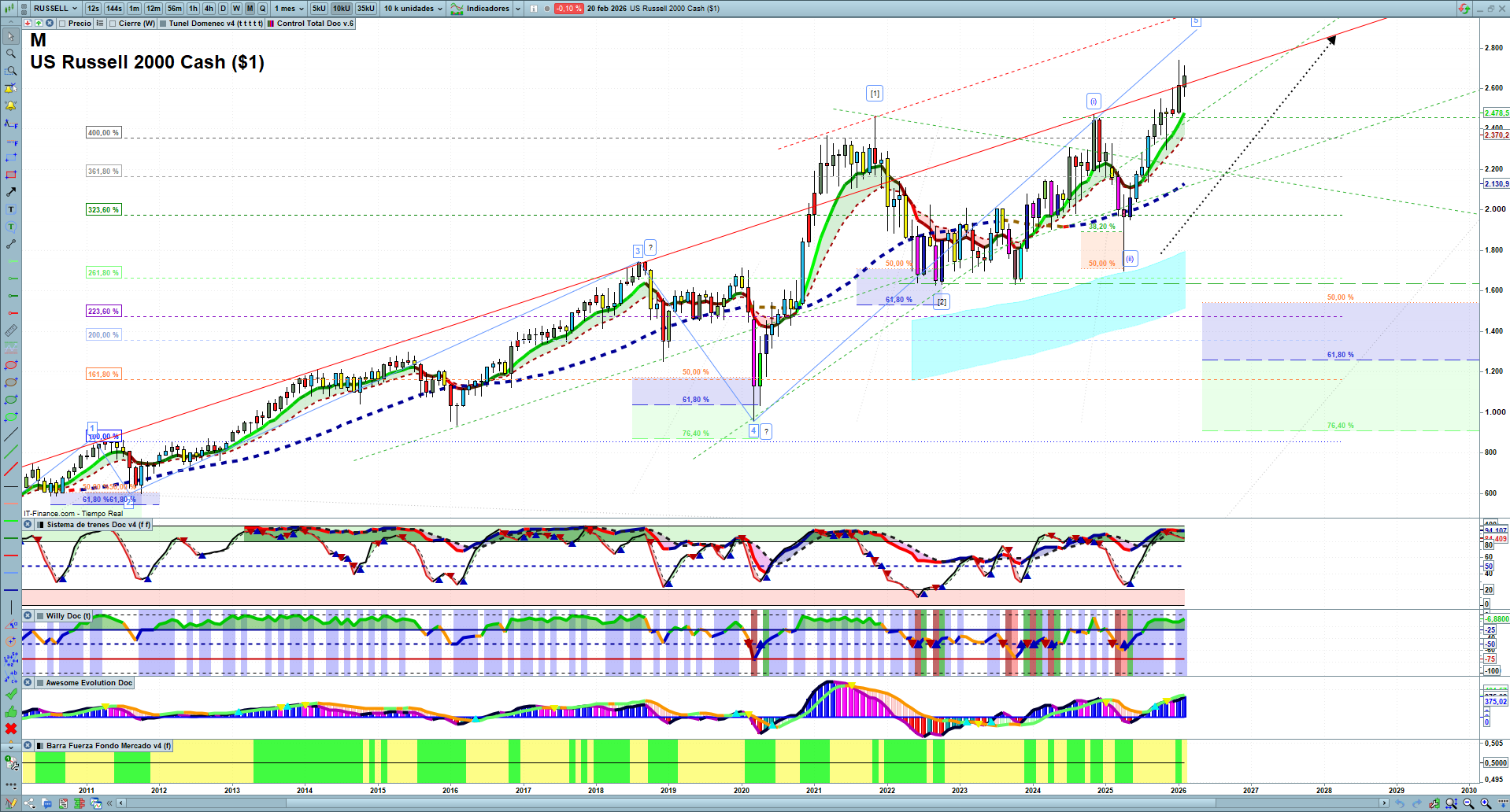Open the '10 k unidades' history dropdown
The width and height of the screenshot is (1510, 812).
413,9
